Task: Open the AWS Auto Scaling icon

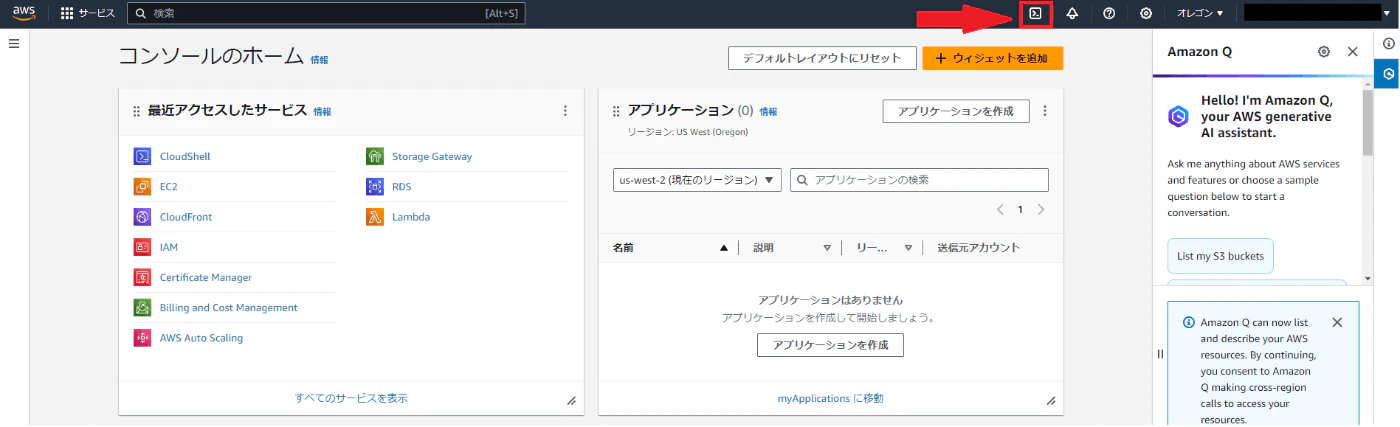Action: click(142, 338)
